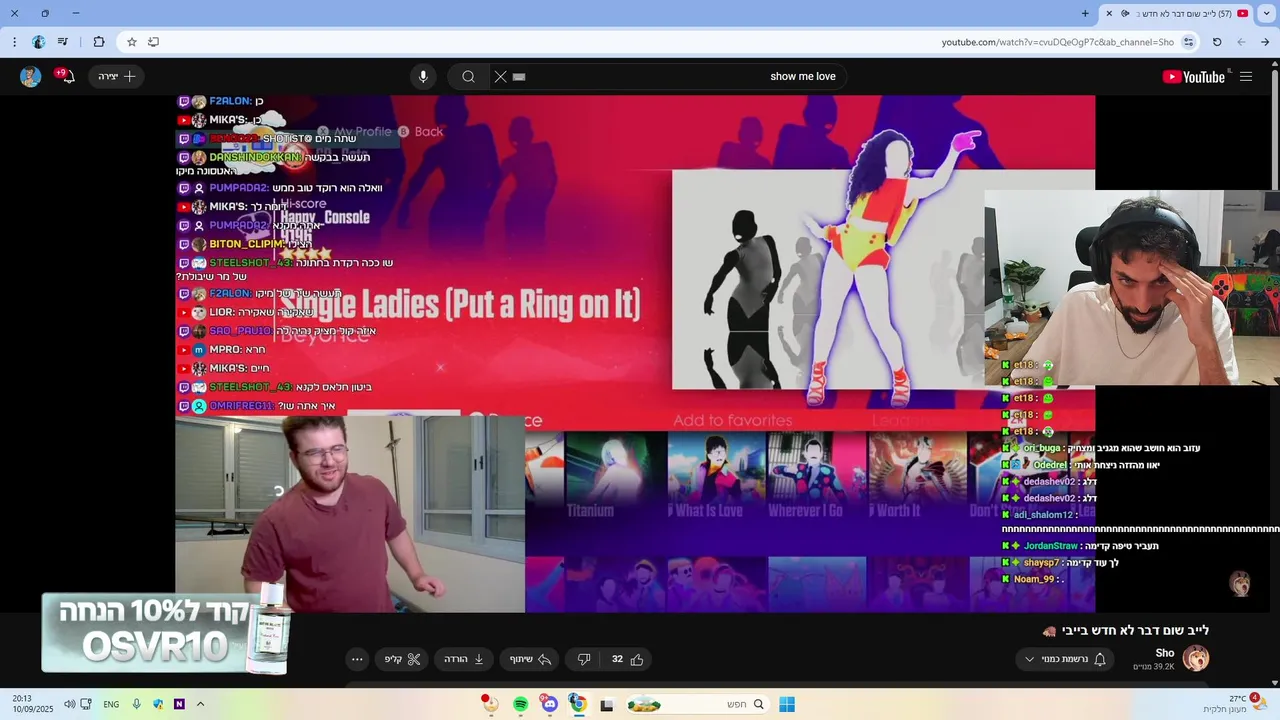Open the volume icon in system tray
1280x720 pixels.
(x=69, y=704)
